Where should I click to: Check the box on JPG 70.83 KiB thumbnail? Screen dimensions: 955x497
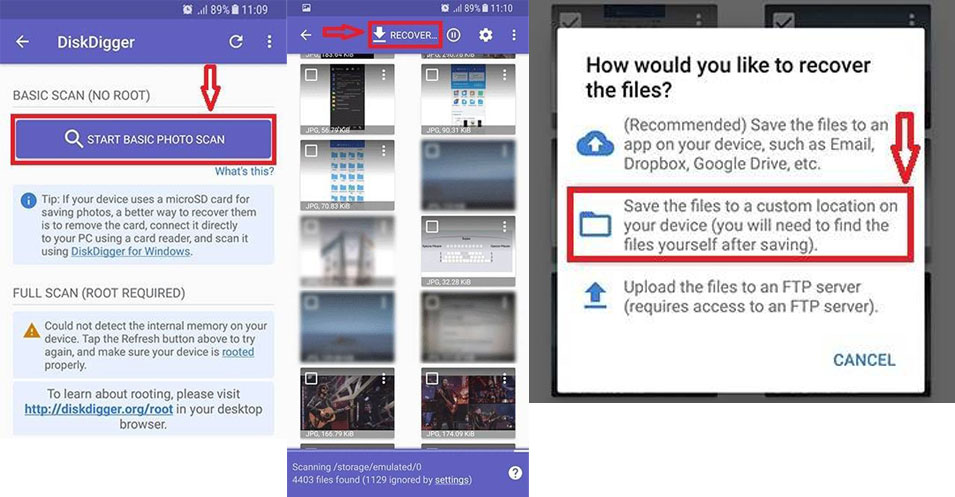point(311,150)
